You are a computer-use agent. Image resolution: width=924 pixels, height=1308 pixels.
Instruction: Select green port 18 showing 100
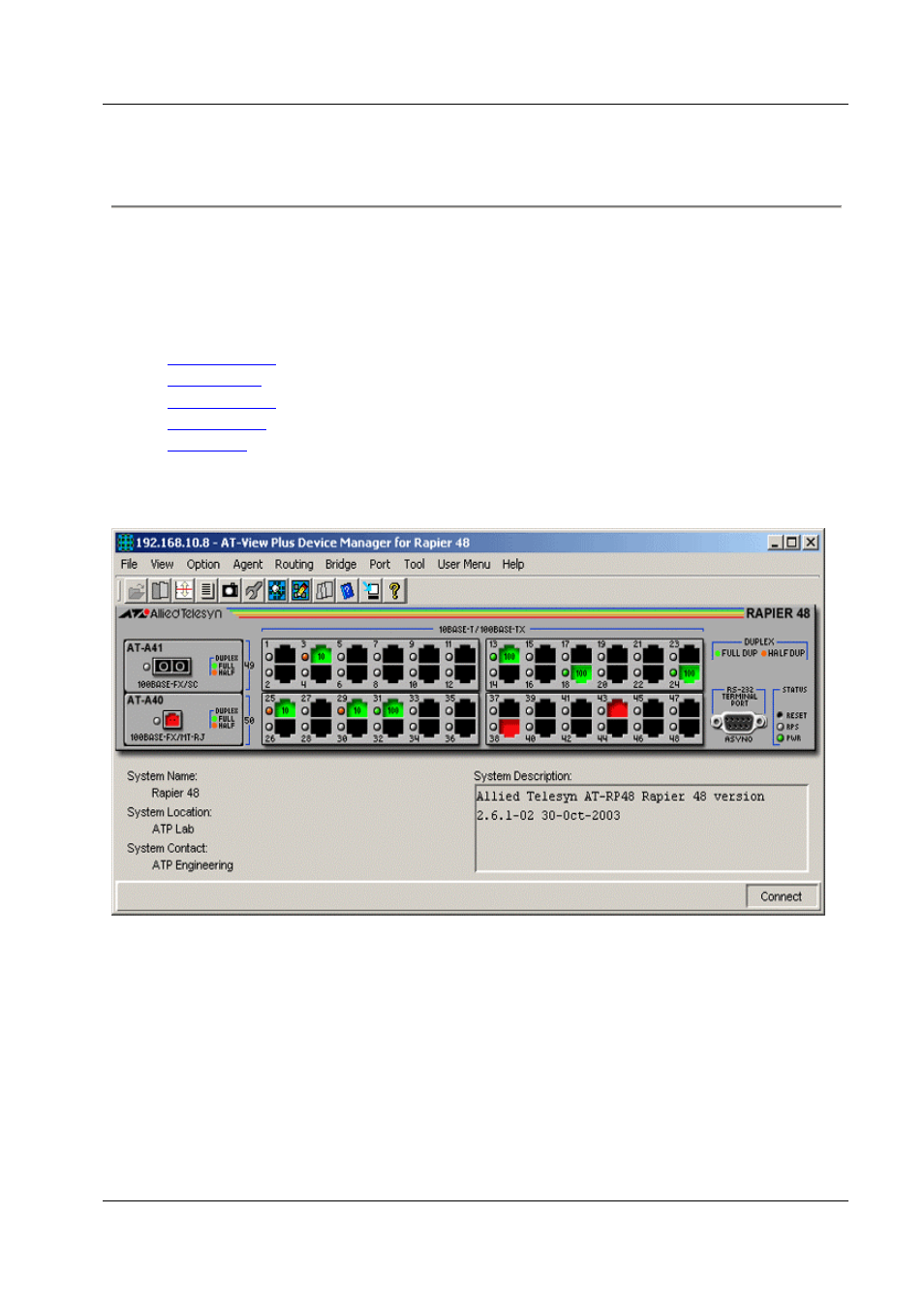click(x=581, y=672)
